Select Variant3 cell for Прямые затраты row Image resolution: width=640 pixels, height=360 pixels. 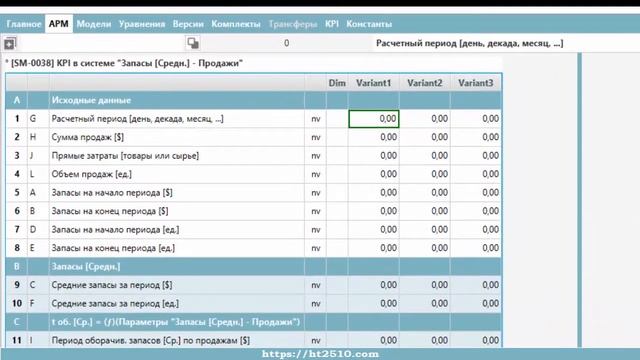pos(476,156)
